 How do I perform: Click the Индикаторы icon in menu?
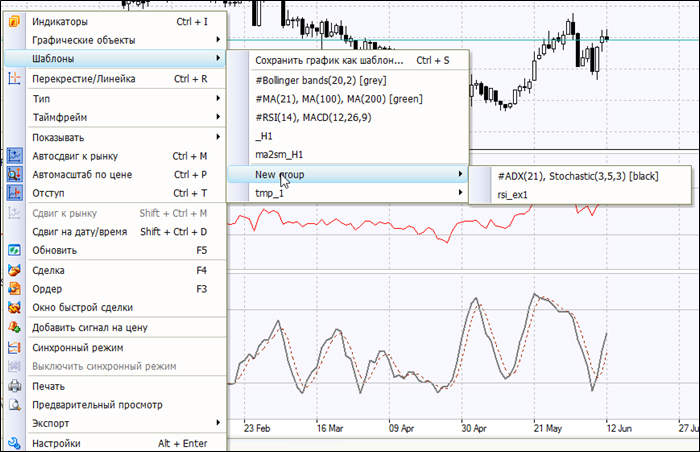14,21
